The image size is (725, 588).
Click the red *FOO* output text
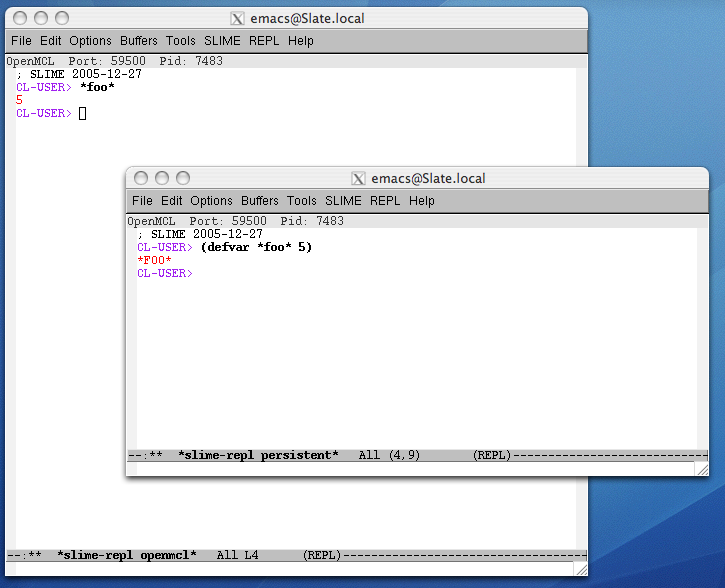click(155, 260)
